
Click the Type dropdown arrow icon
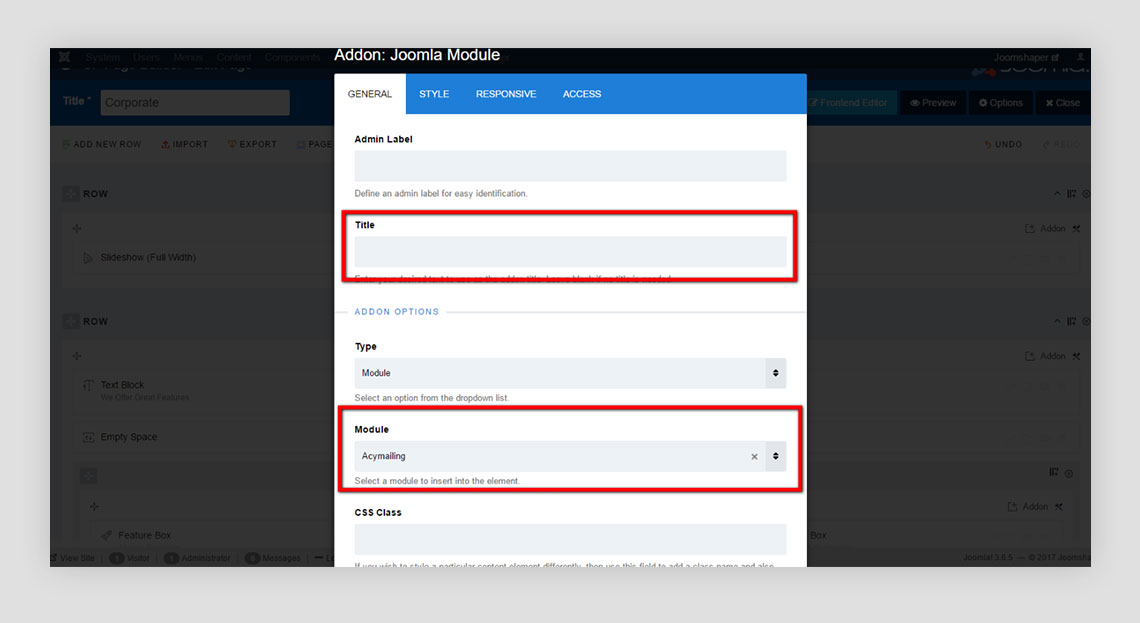click(776, 373)
